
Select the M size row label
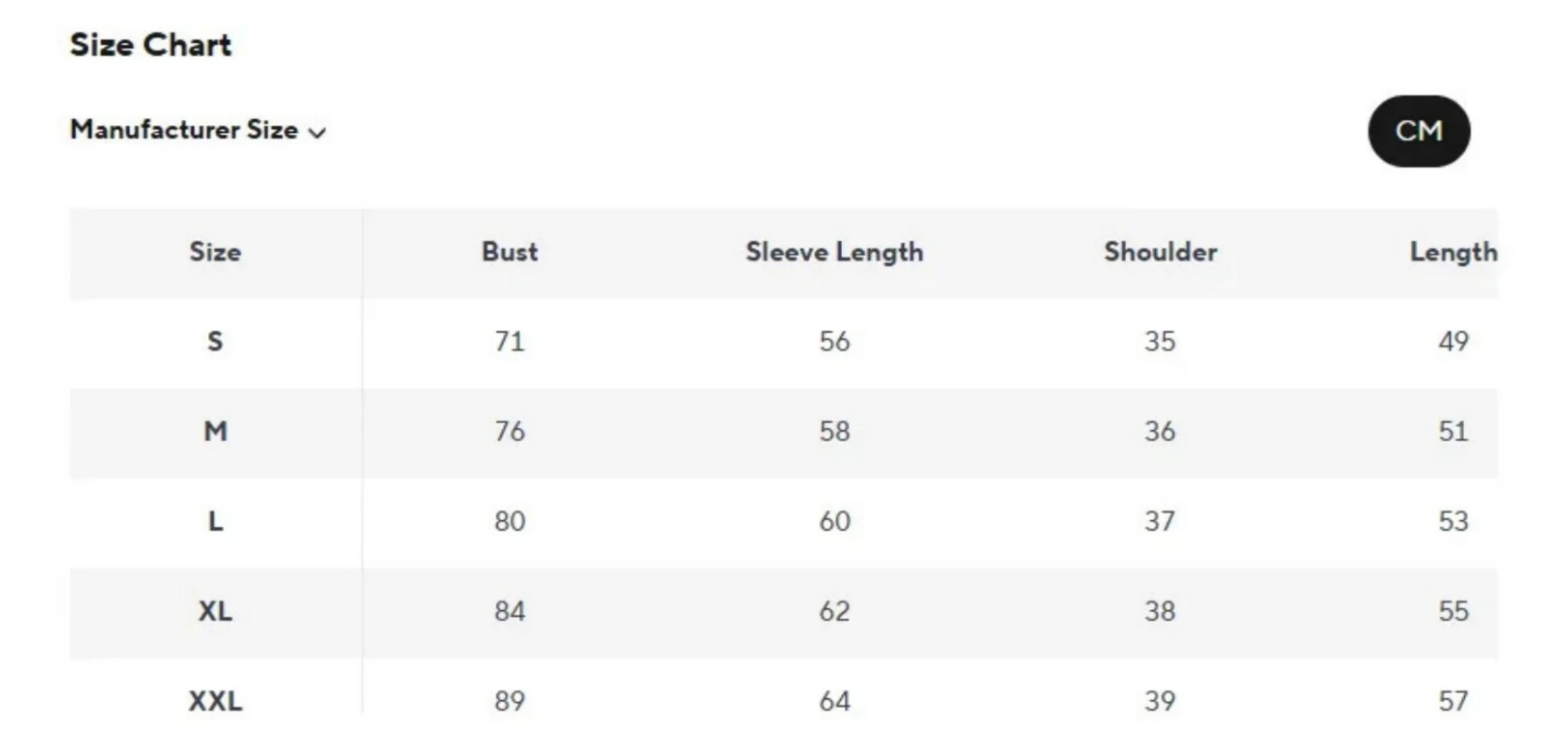point(215,431)
